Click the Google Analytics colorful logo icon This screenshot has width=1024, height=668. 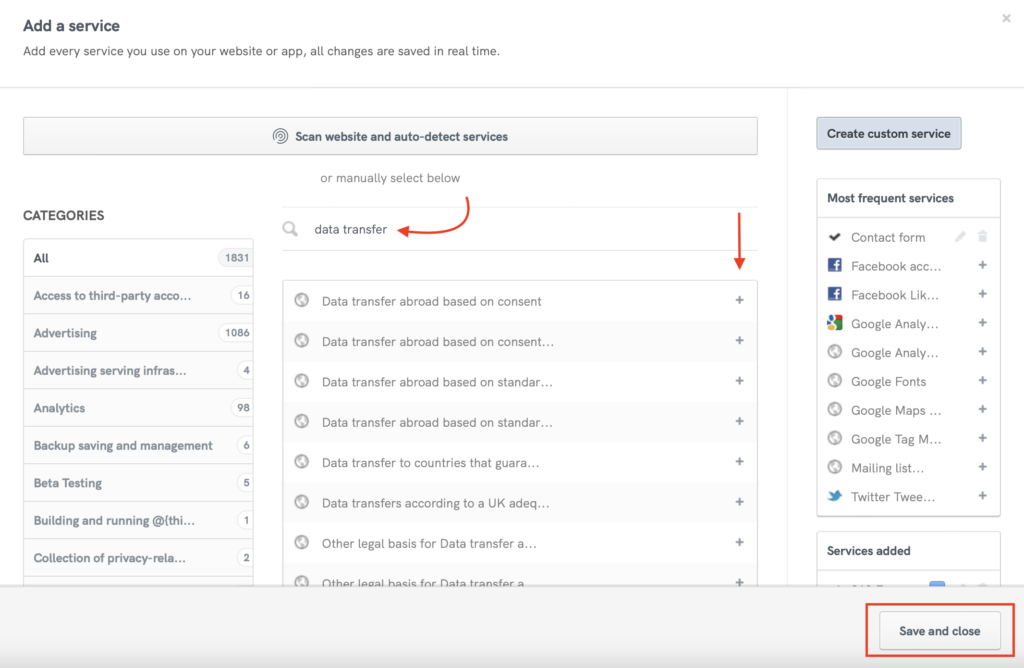(x=836, y=323)
